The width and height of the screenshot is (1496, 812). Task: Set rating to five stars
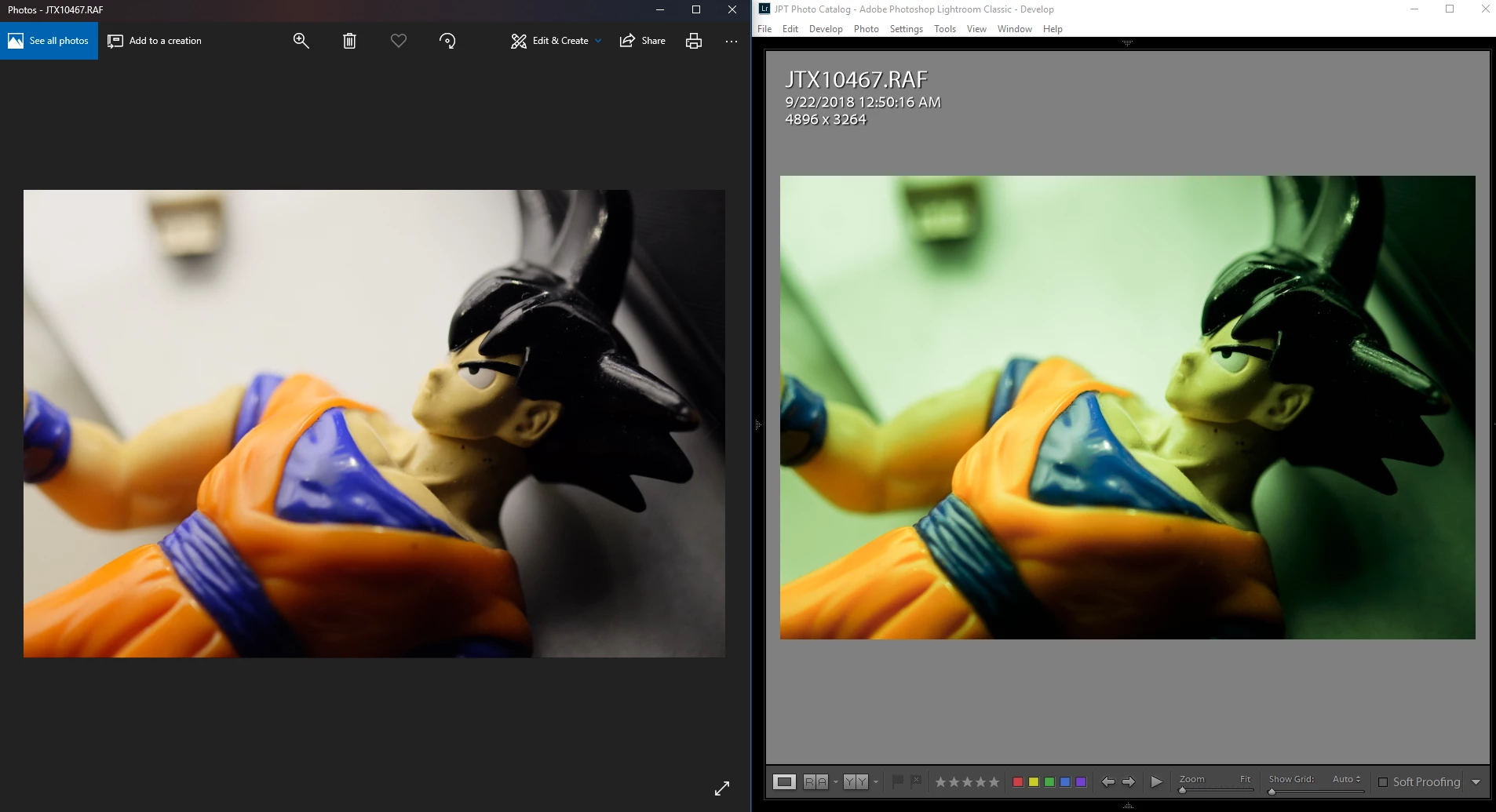coord(994,782)
